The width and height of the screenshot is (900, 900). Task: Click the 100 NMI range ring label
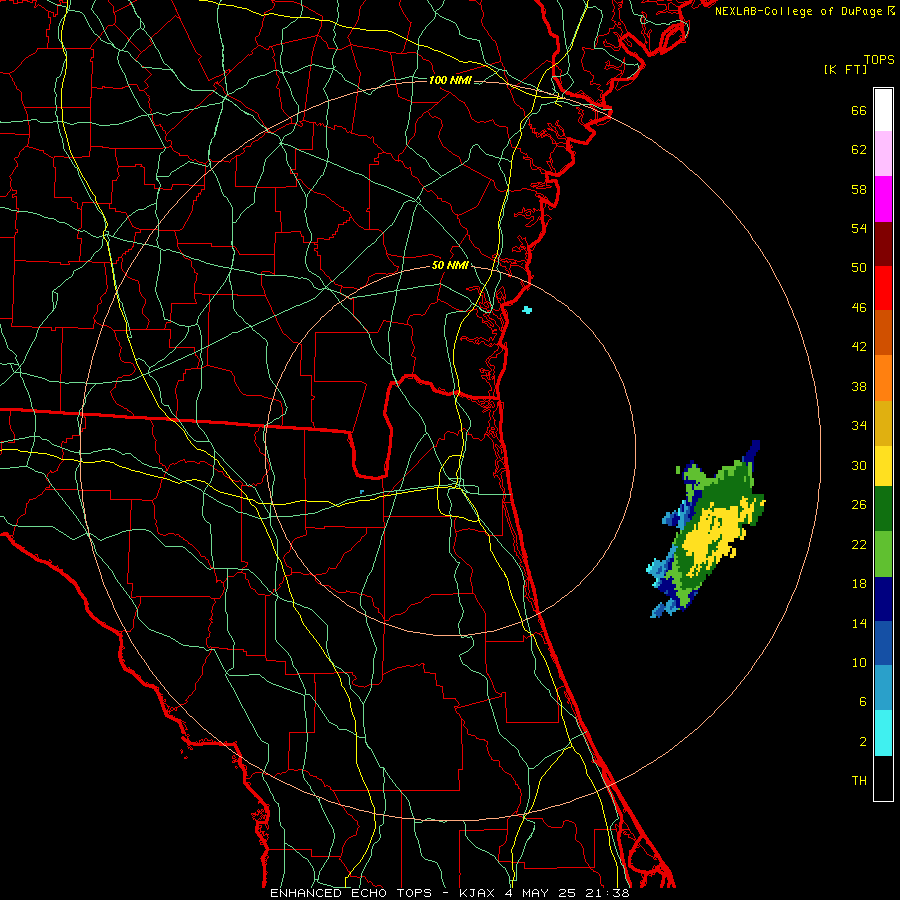[450, 80]
